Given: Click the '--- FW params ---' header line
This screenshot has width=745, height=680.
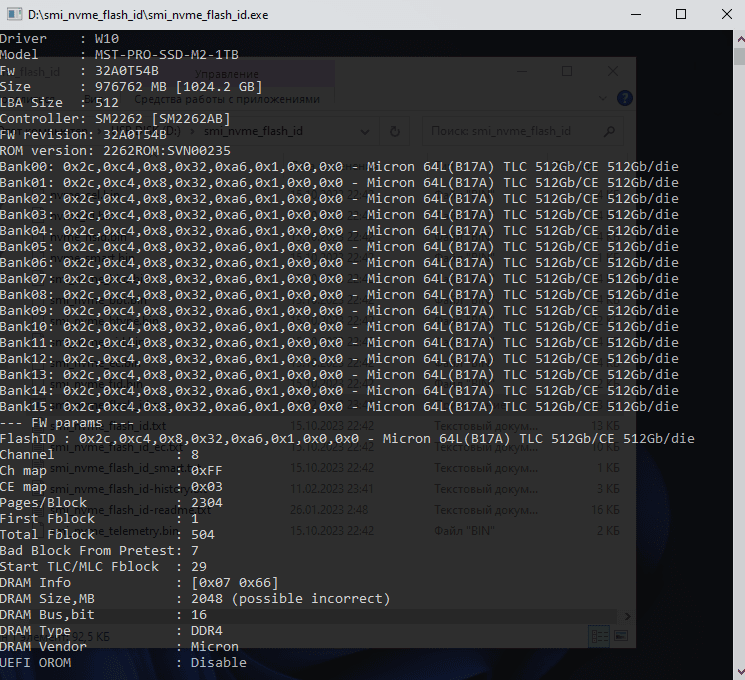Looking at the screenshot, I should click(67, 423).
